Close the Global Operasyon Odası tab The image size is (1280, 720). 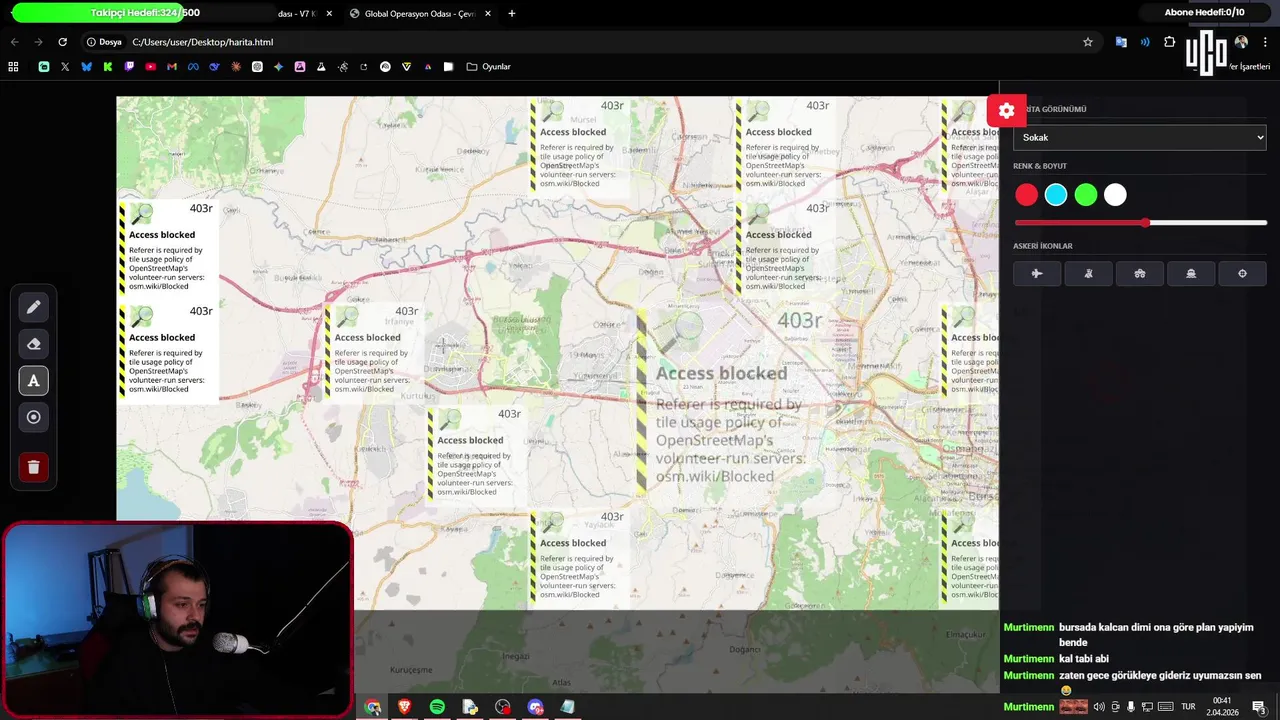pyautogui.click(x=488, y=14)
